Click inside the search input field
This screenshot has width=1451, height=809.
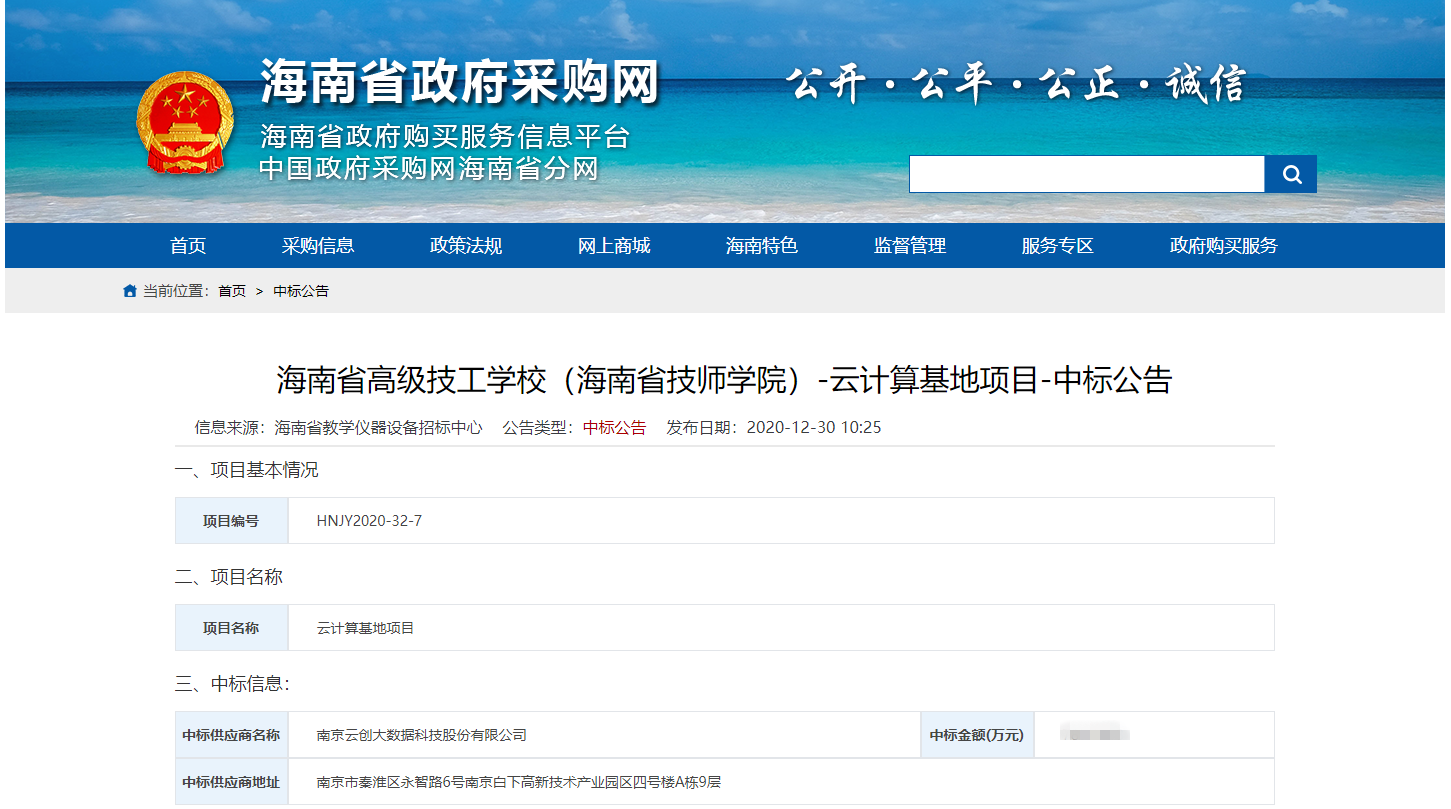[1086, 174]
